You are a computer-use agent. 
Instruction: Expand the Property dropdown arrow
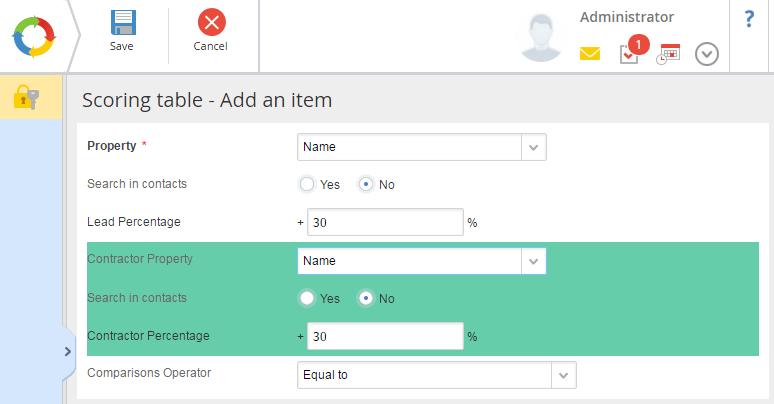tap(534, 147)
